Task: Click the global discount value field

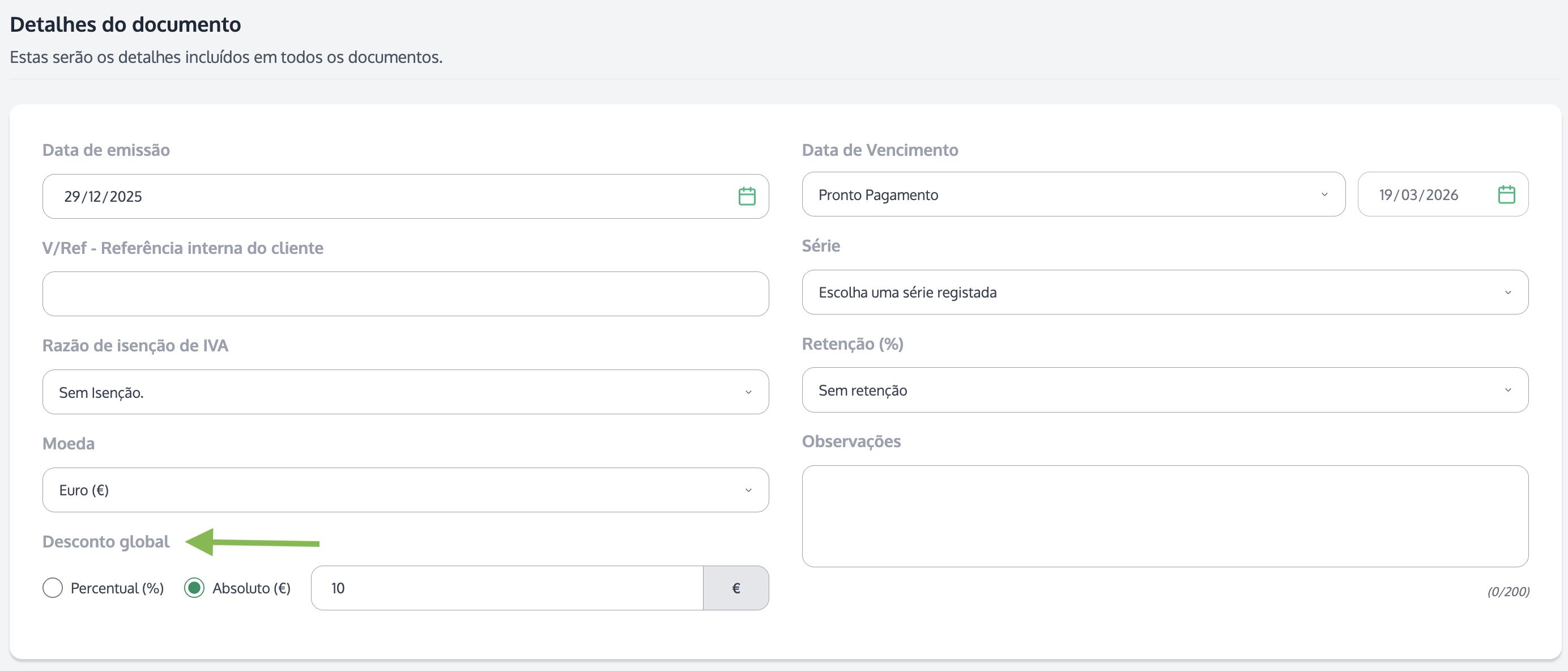Action: point(506,588)
